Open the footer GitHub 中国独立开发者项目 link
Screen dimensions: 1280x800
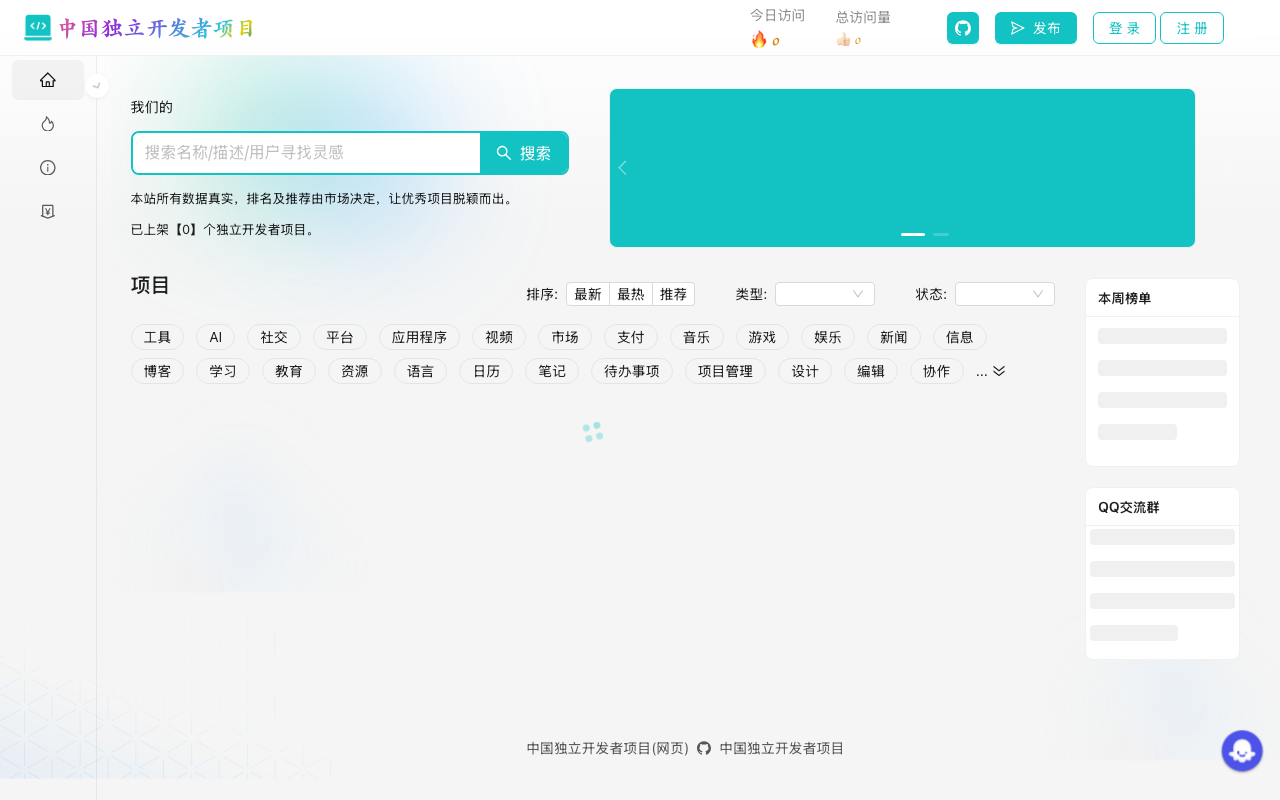click(x=771, y=748)
